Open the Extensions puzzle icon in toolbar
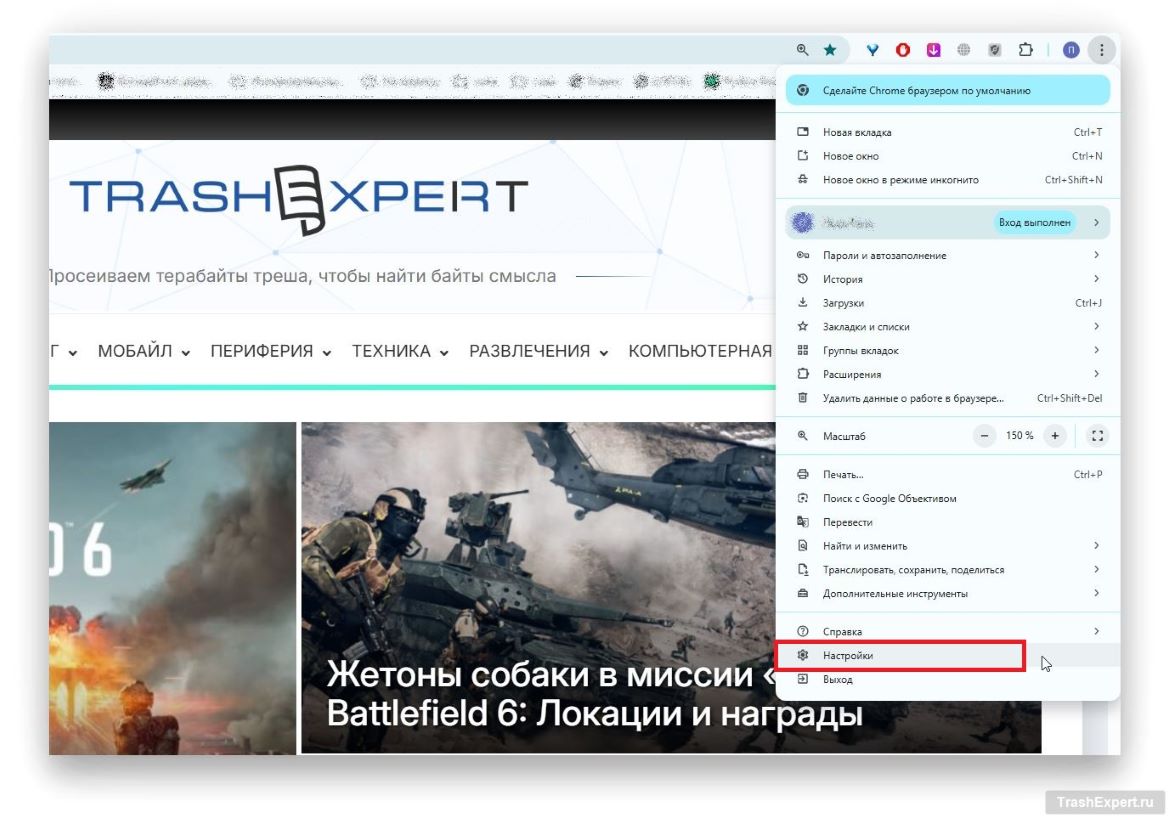The image size is (1170, 819). (1025, 50)
